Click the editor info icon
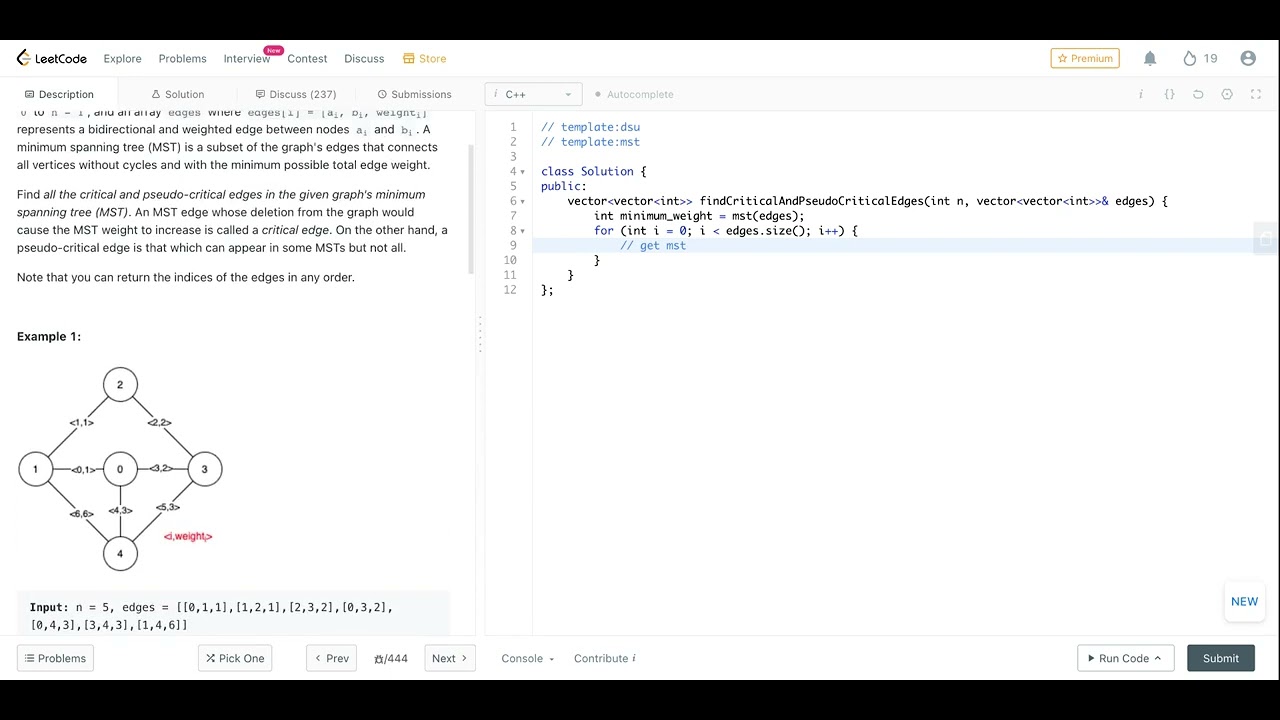The height and width of the screenshot is (720, 1280). [x=1141, y=94]
